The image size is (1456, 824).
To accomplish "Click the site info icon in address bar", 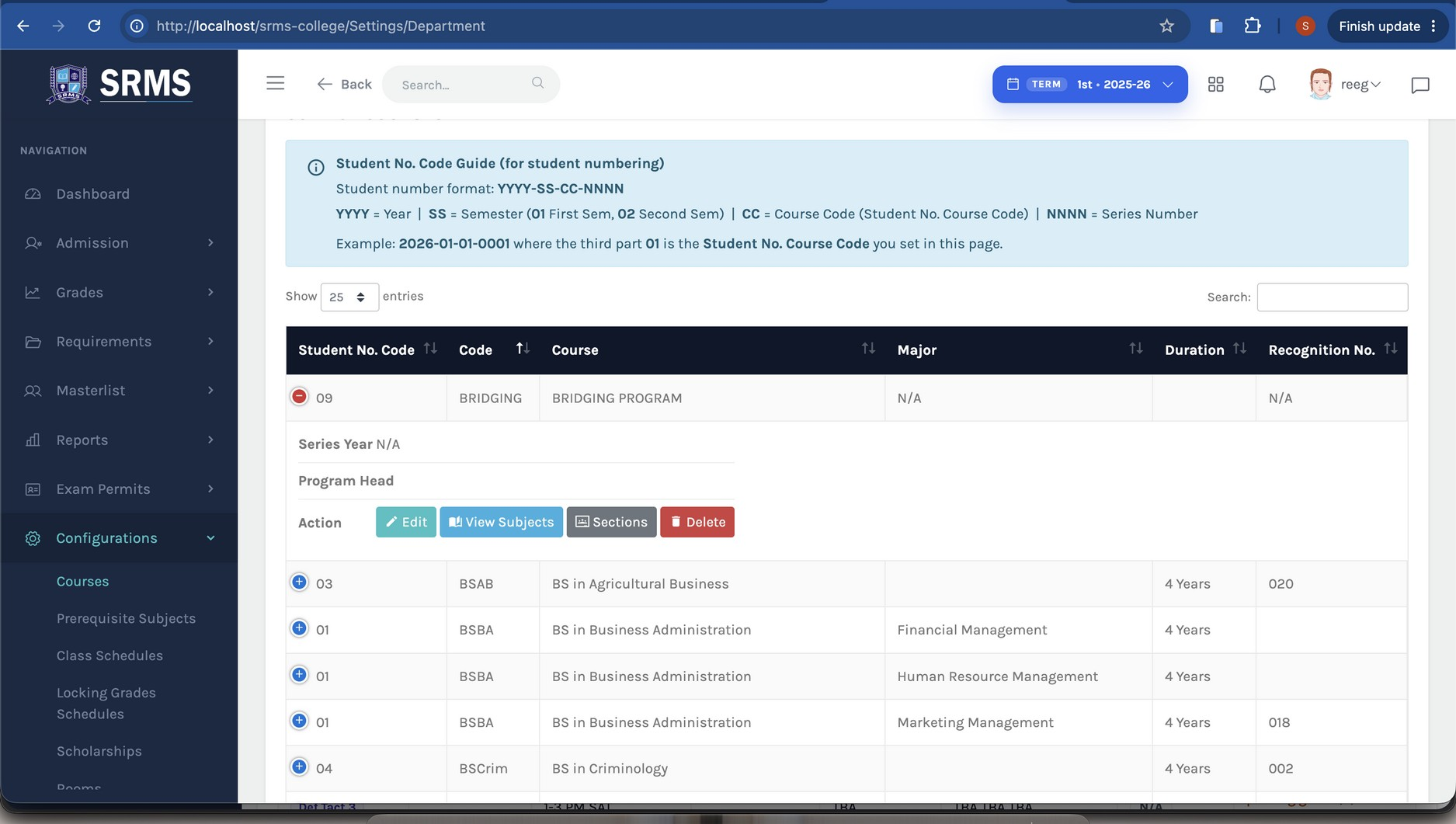I will [137, 26].
